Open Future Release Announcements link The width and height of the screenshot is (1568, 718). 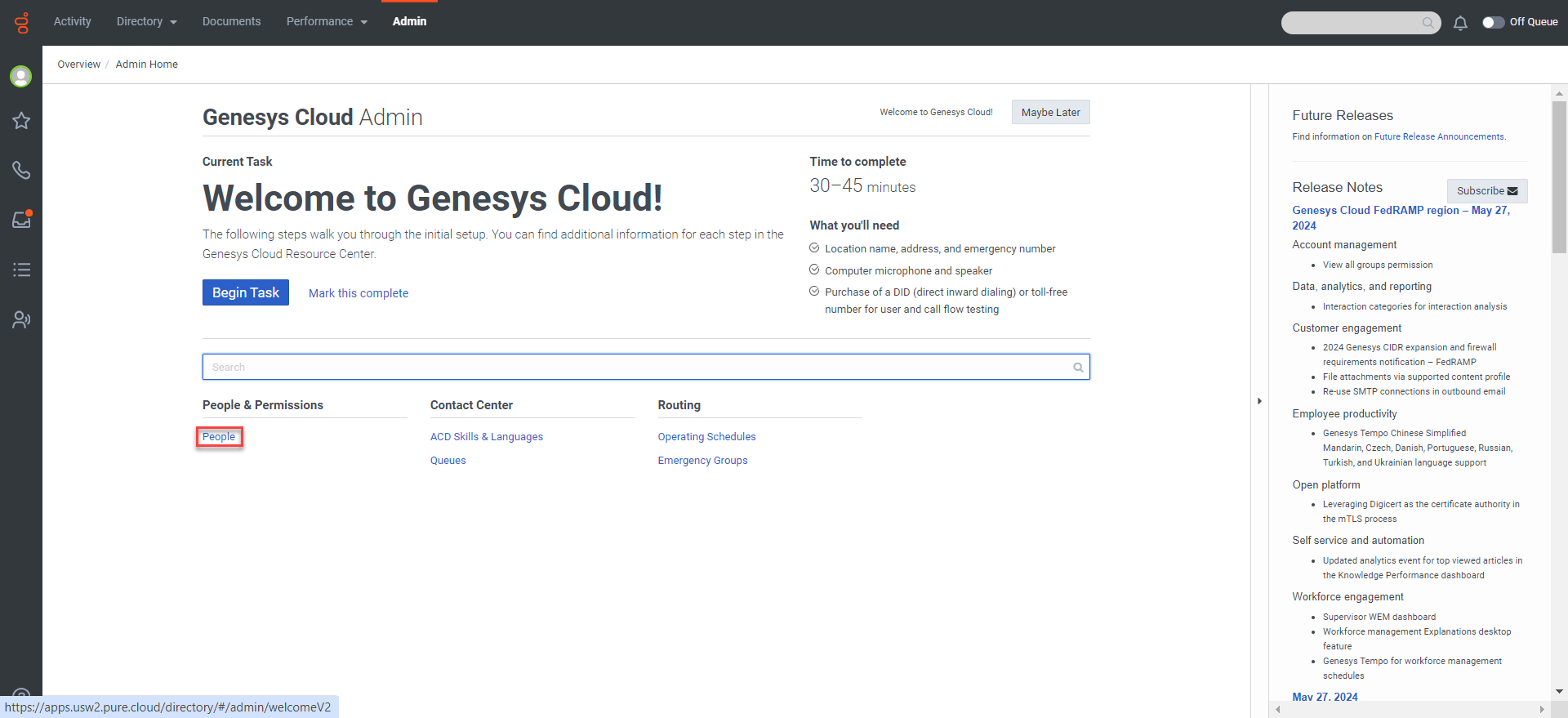1439,136
